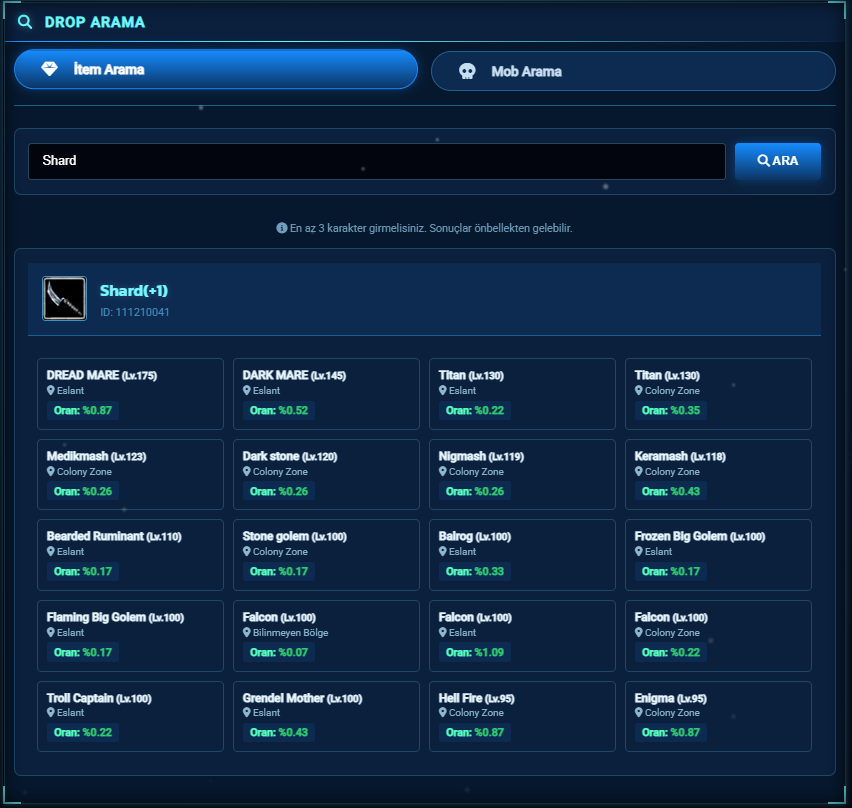Click the location pin in DREAD MARE card

(51, 390)
